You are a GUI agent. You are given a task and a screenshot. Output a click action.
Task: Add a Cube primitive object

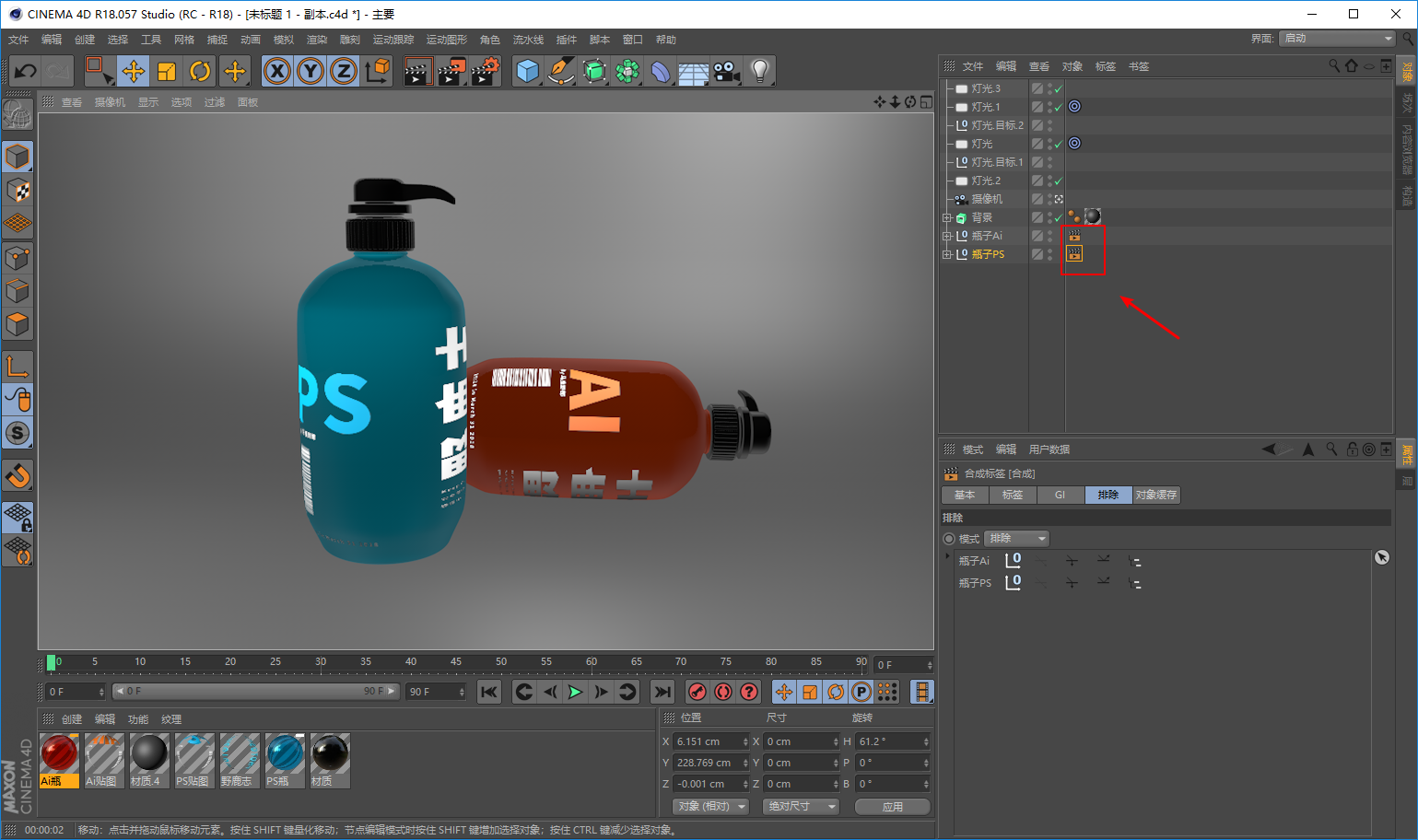[x=528, y=71]
